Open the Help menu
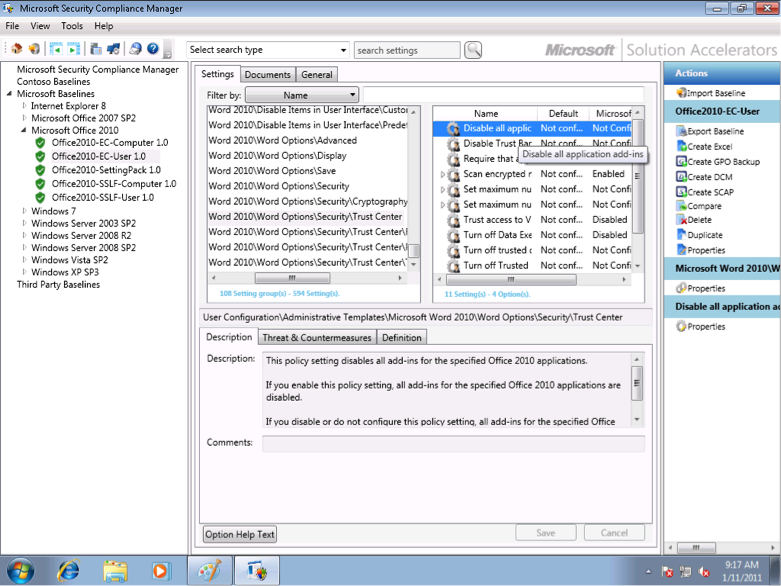781x586 pixels. [x=104, y=26]
